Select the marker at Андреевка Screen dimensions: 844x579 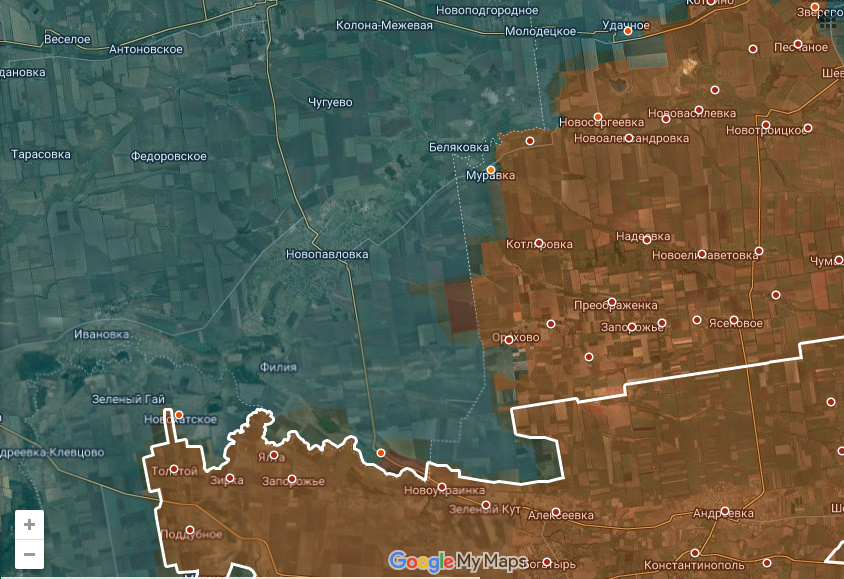pos(724,511)
